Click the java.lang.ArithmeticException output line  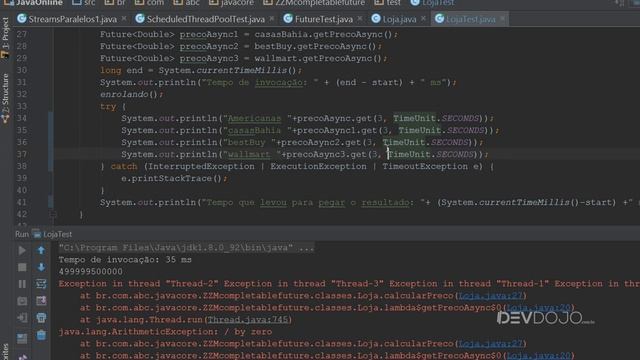pyautogui.click(x=165, y=331)
